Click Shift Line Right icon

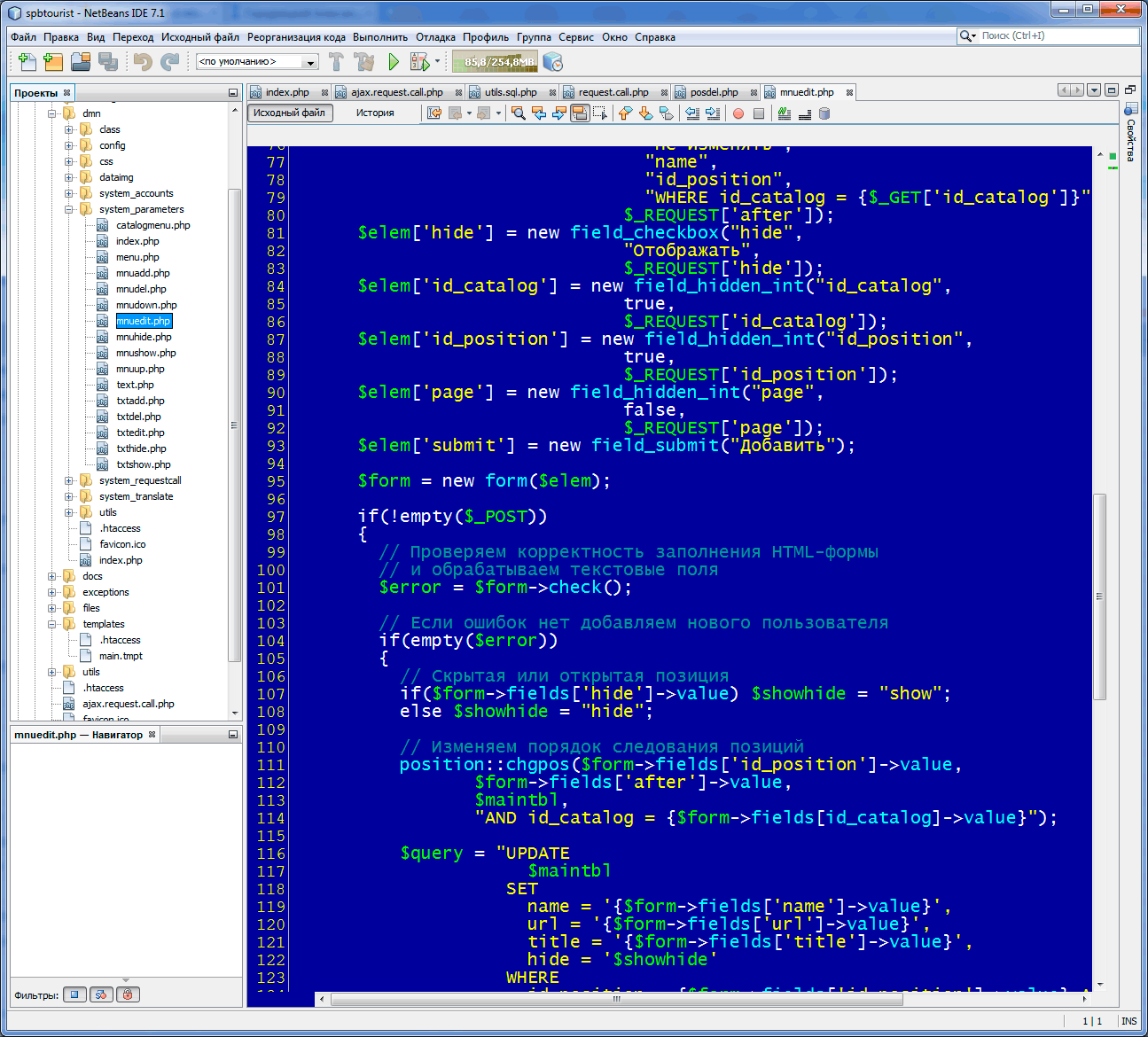(713, 113)
